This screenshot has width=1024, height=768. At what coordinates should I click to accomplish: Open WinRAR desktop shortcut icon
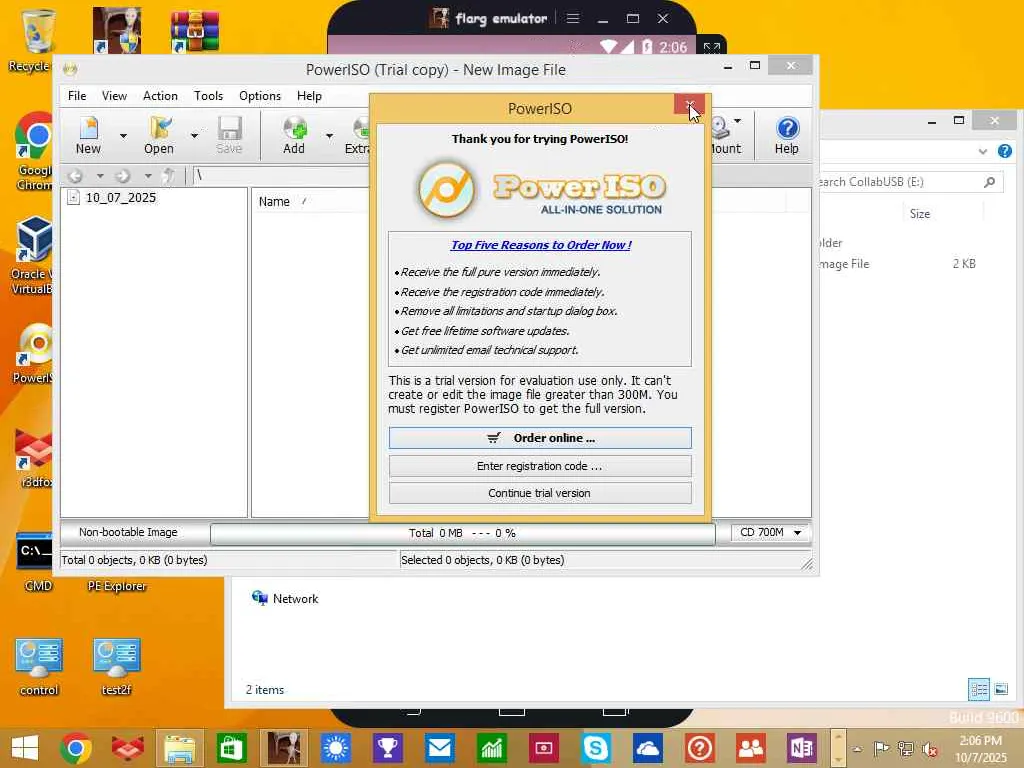195,31
